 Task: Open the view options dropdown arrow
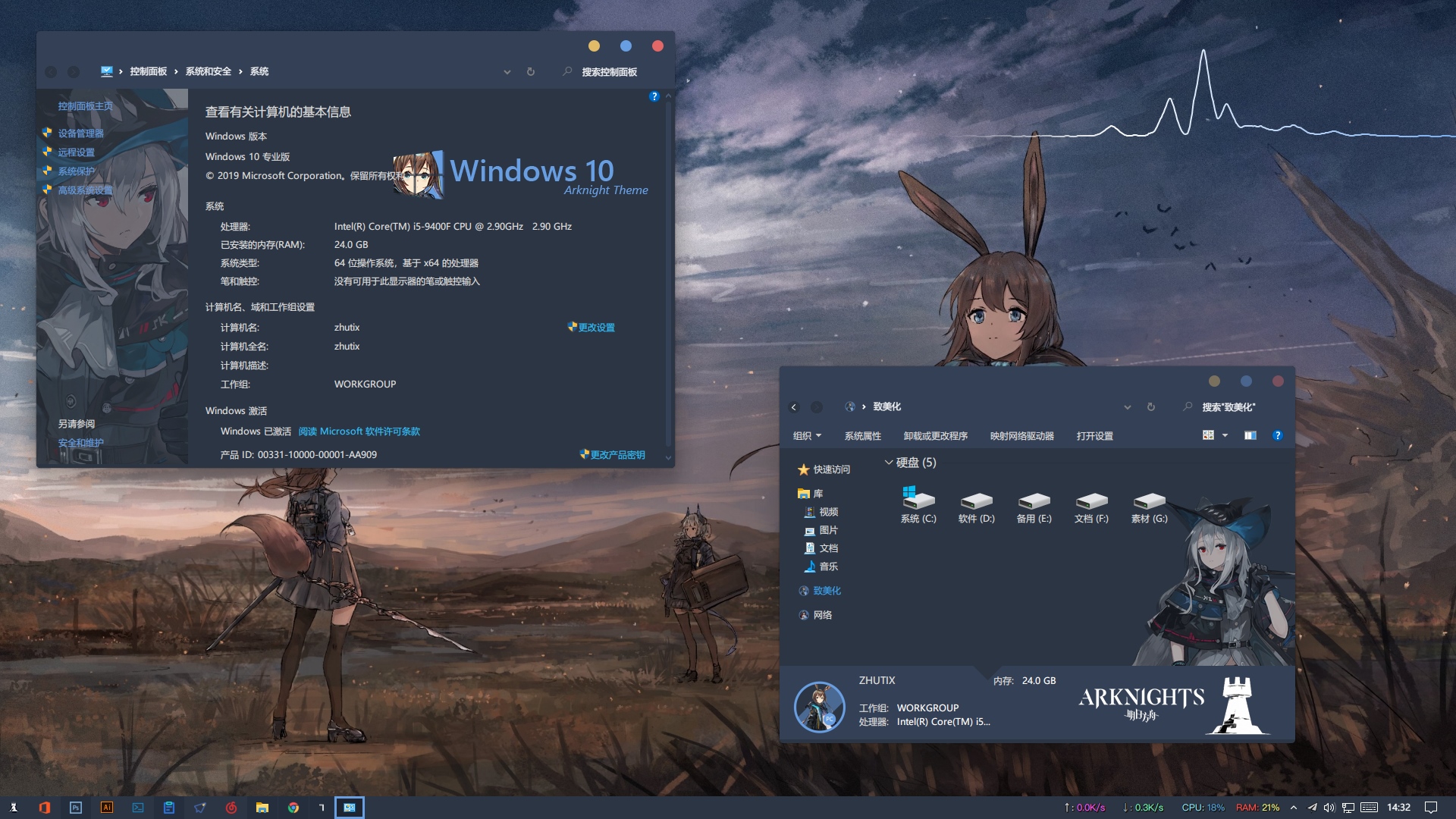(x=1225, y=435)
